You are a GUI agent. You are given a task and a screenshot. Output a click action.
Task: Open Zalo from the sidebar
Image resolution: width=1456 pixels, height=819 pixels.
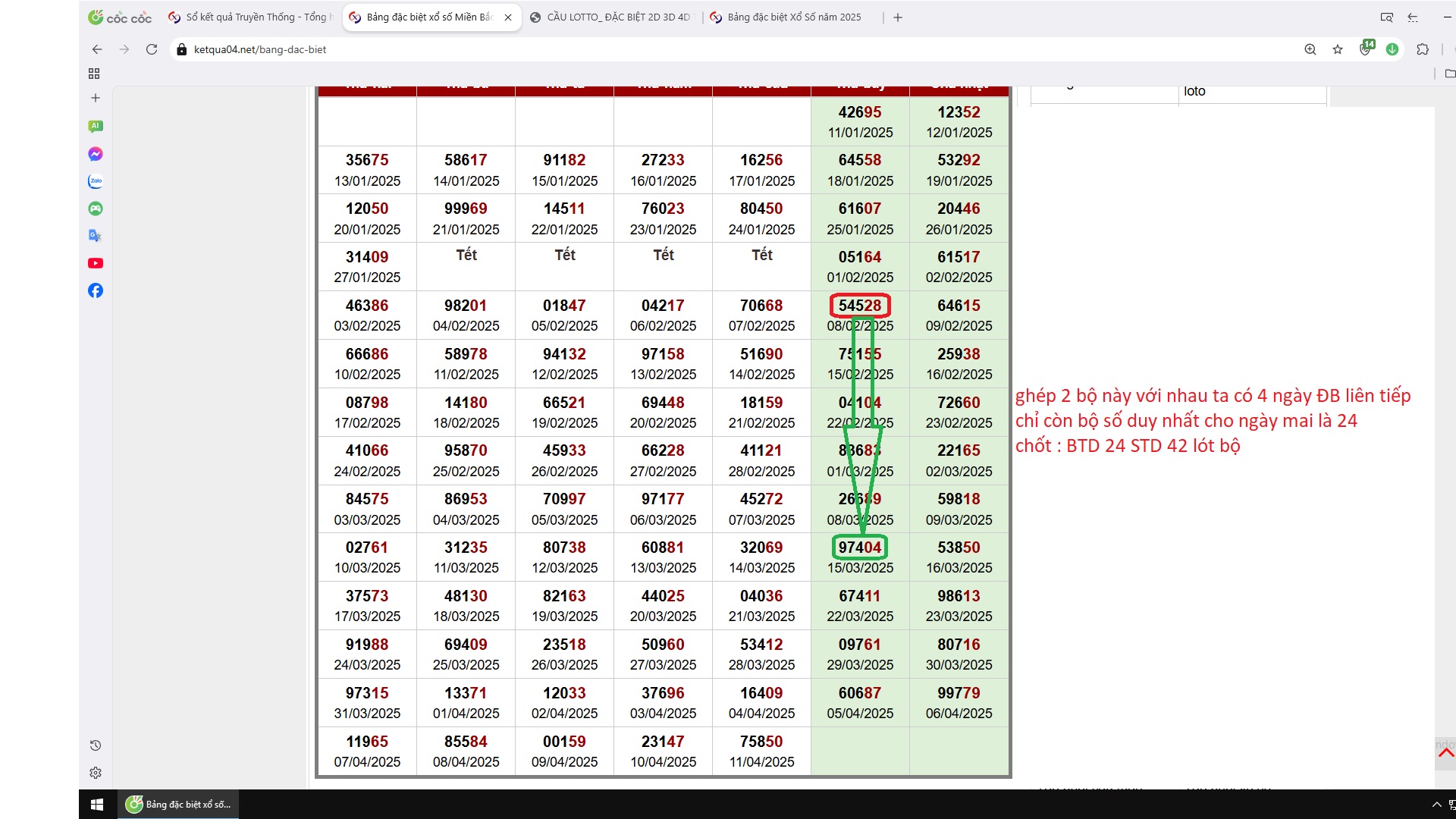click(x=96, y=181)
